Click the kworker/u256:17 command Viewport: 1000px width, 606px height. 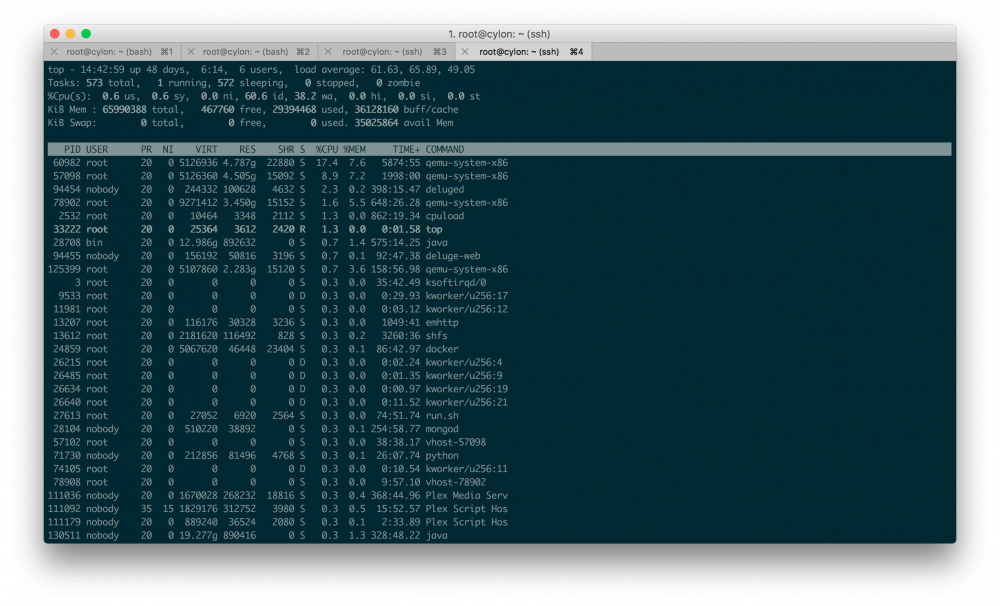[x=466, y=296]
